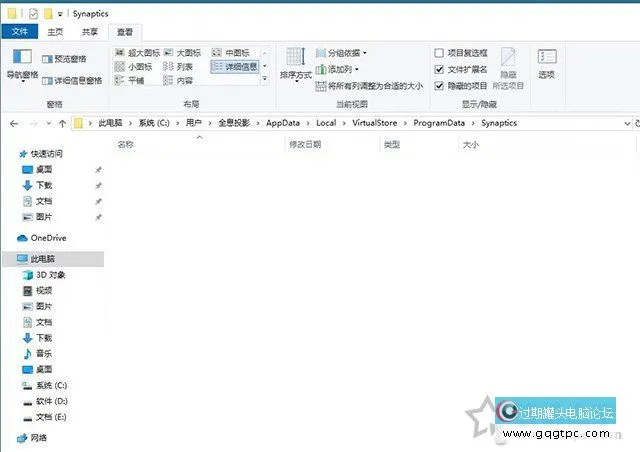Expand chevron after Local breadcrumb
The width and height of the screenshot is (640, 452).
[344, 123]
